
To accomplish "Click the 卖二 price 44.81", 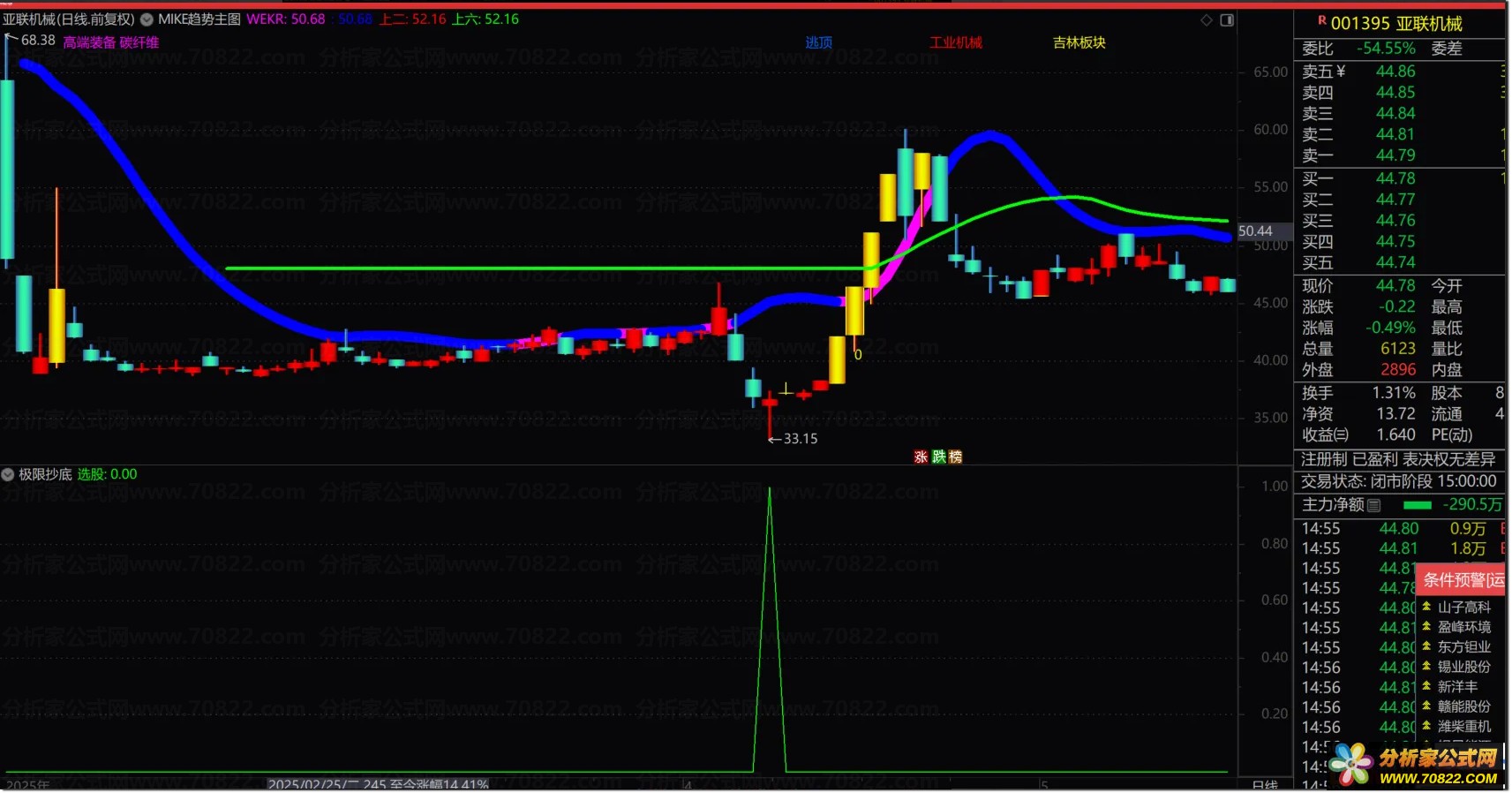I will (1395, 134).
